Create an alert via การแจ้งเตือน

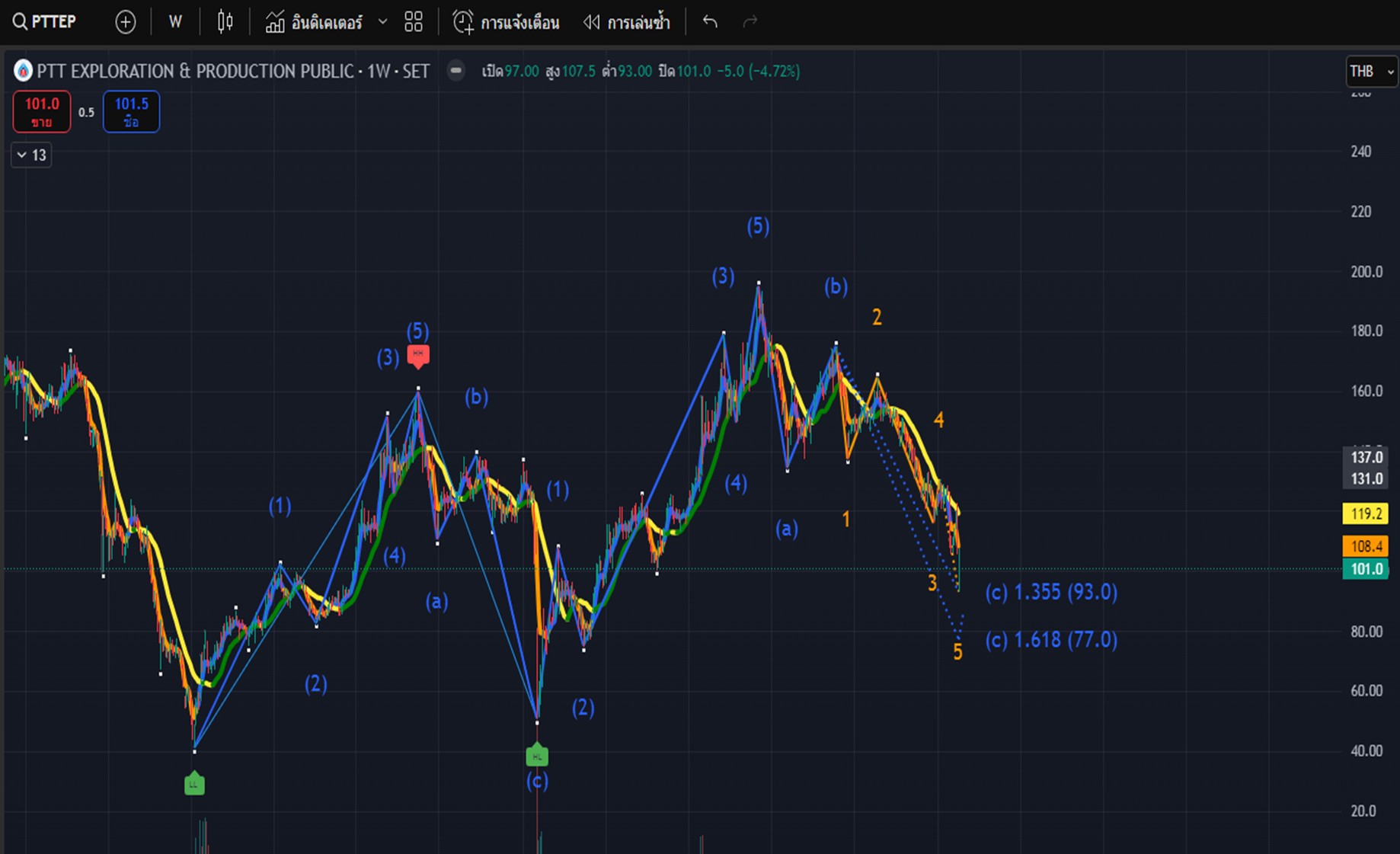[506, 22]
